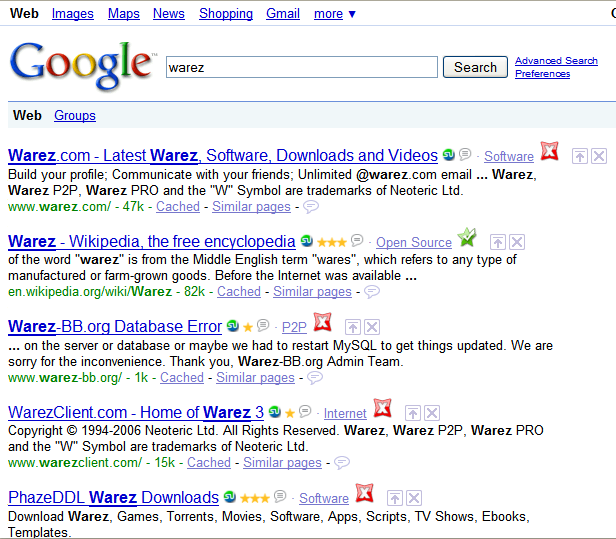Open Images in top navigation
The image size is (616, 539).
pos(73,14)
